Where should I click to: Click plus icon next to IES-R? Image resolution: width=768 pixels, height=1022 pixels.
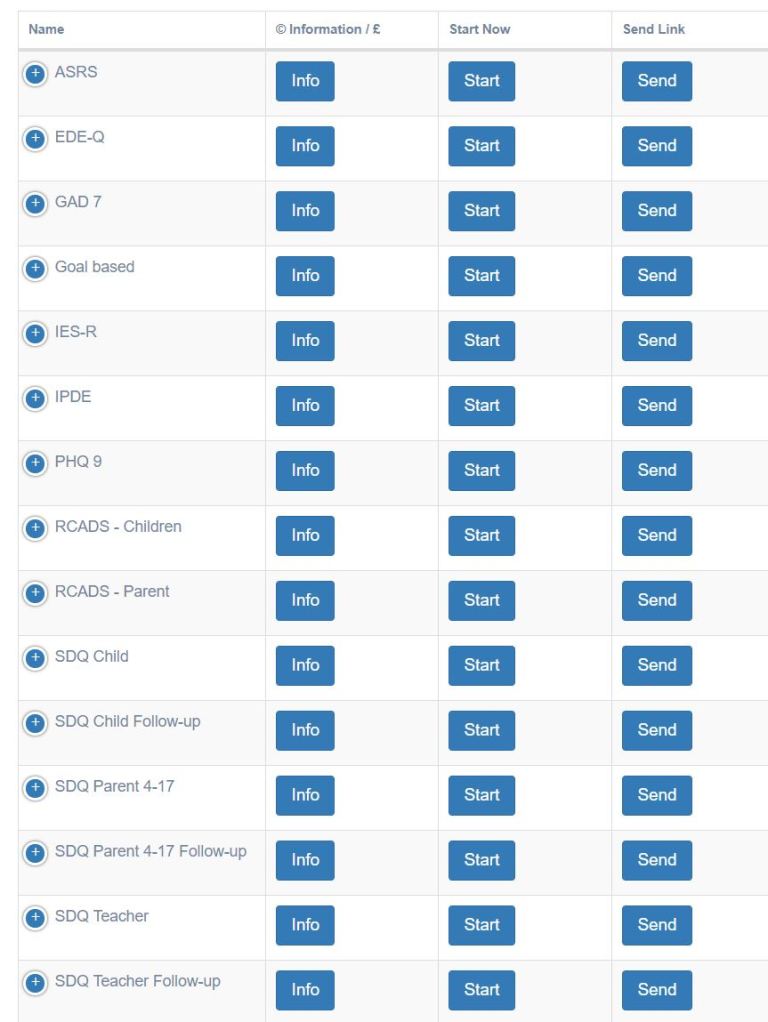[35, 334]
